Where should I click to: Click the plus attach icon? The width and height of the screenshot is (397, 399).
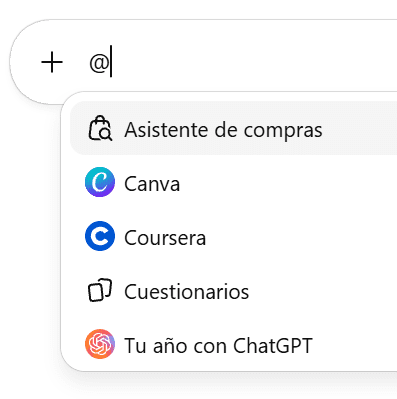pos(52,62)
